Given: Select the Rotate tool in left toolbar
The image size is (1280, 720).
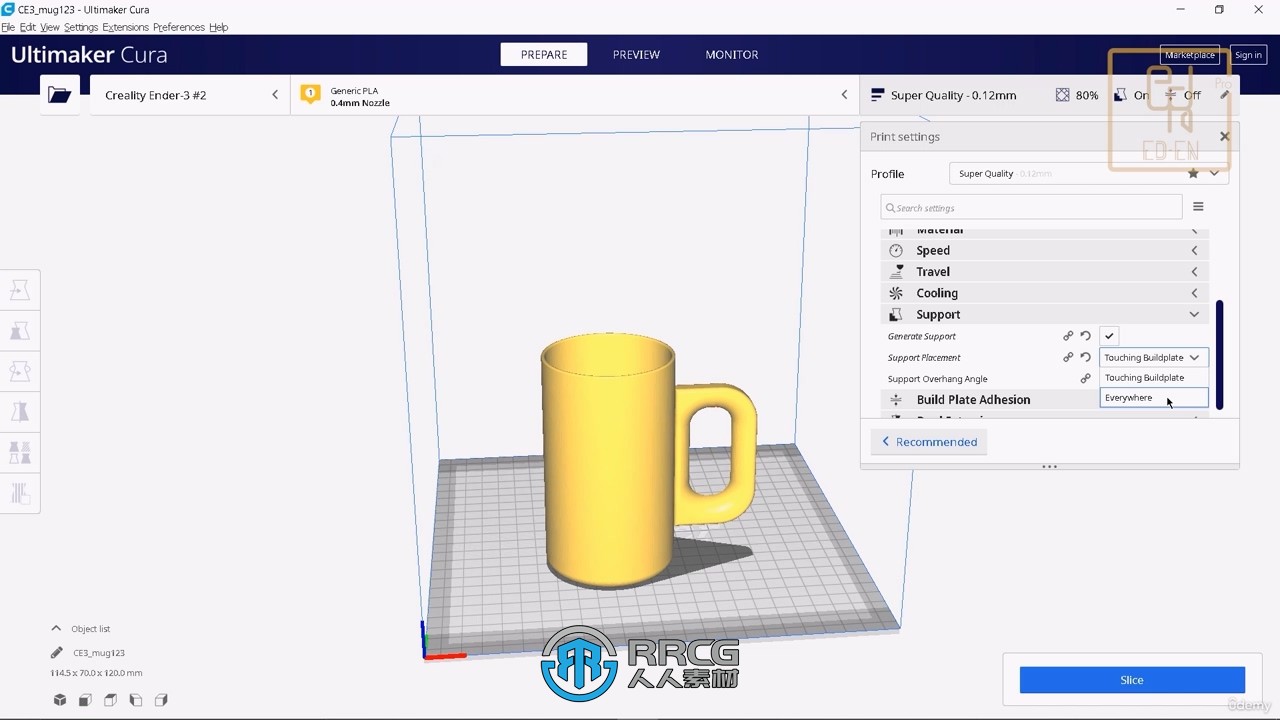Looking at the screenshot, I should pos(20,372).
